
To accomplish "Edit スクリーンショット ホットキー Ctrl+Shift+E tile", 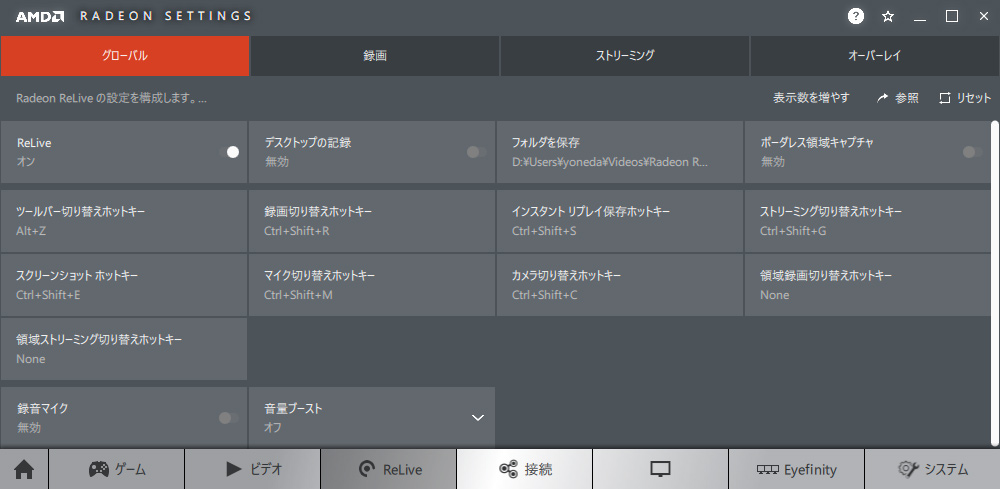I will coord(124,285).
